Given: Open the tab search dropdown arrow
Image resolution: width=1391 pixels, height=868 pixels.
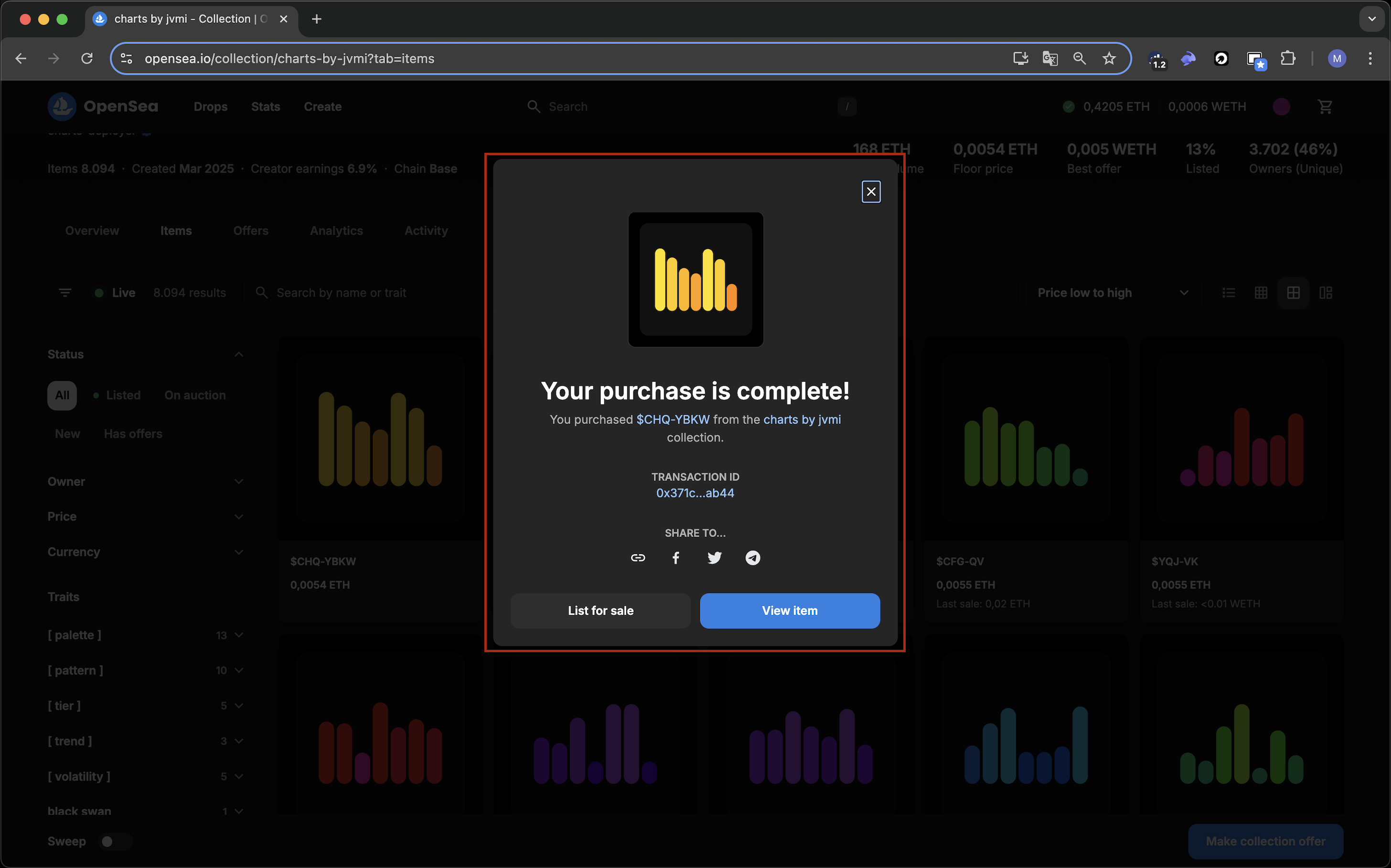Looking at the screenshot, I should [1371, 19].
